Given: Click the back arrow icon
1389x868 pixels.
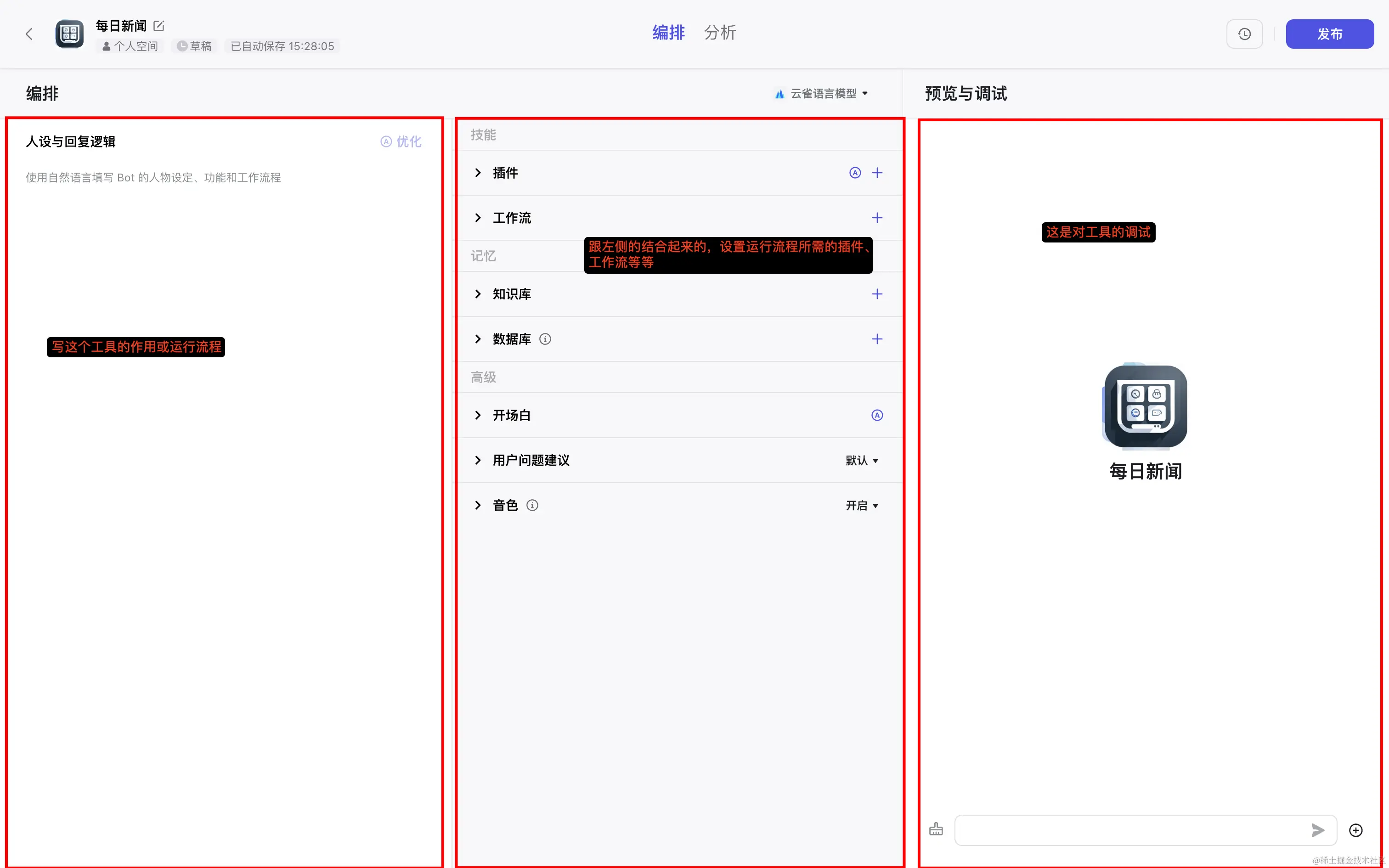Looking at the screenshot, I should click(29, 34).
